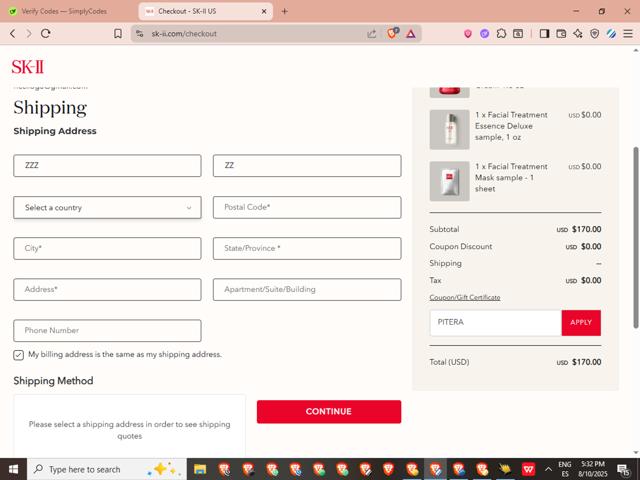The image size is (640, 480).
Task: Click the CONTINUE button
Action: click(x=329, y=411)
